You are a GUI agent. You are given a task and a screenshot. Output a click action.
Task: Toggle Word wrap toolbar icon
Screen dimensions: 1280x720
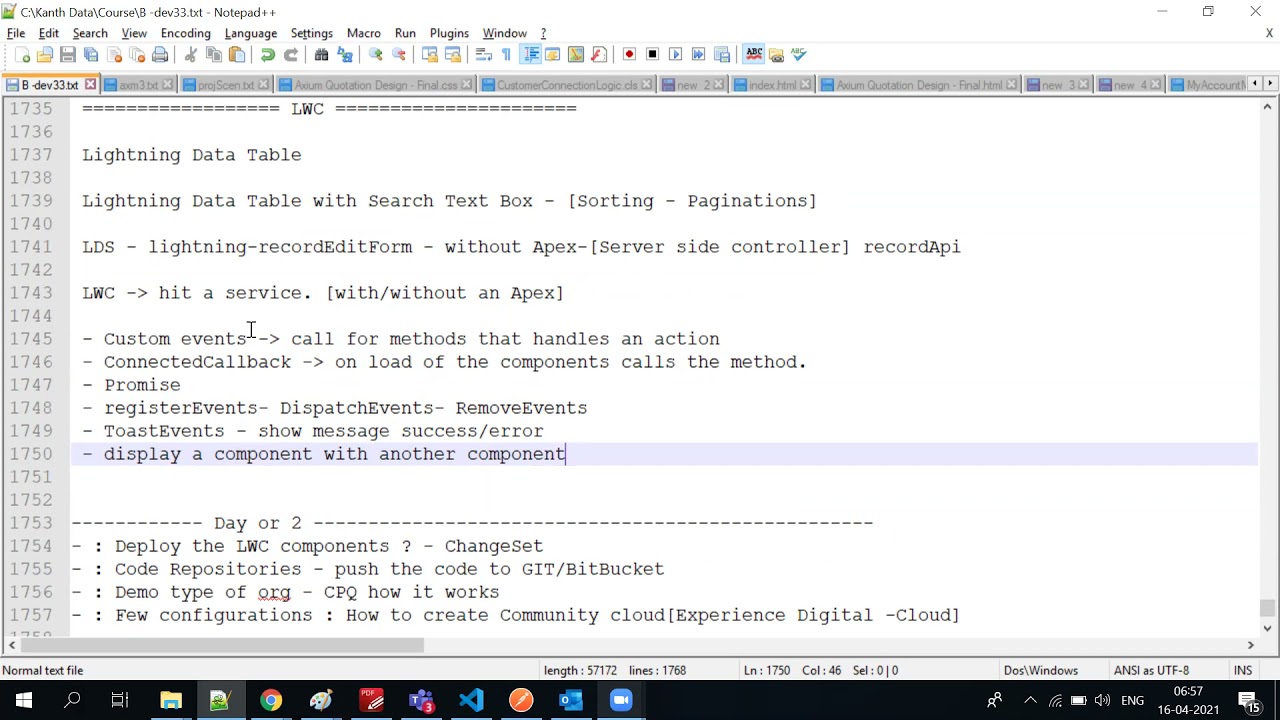[x=484, y=55]
